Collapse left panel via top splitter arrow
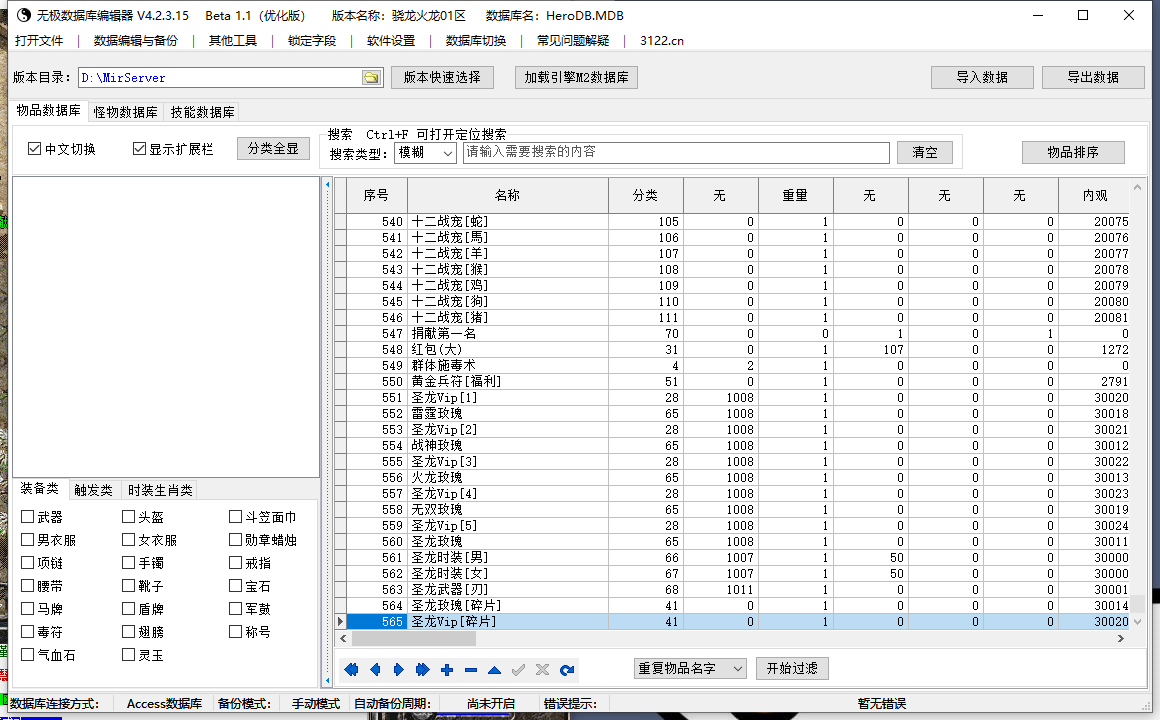 tap(328, 184)
